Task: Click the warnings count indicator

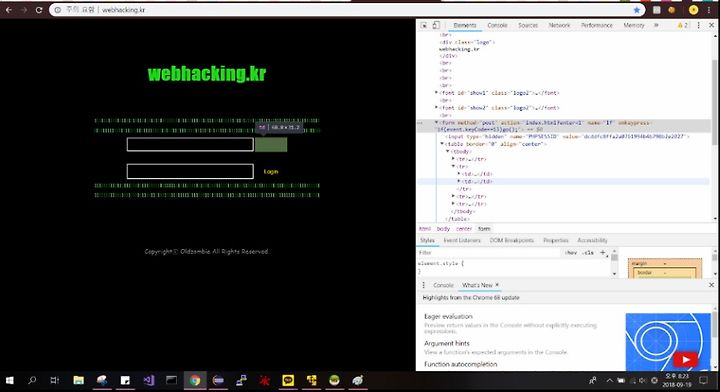Action: point(682,25)
